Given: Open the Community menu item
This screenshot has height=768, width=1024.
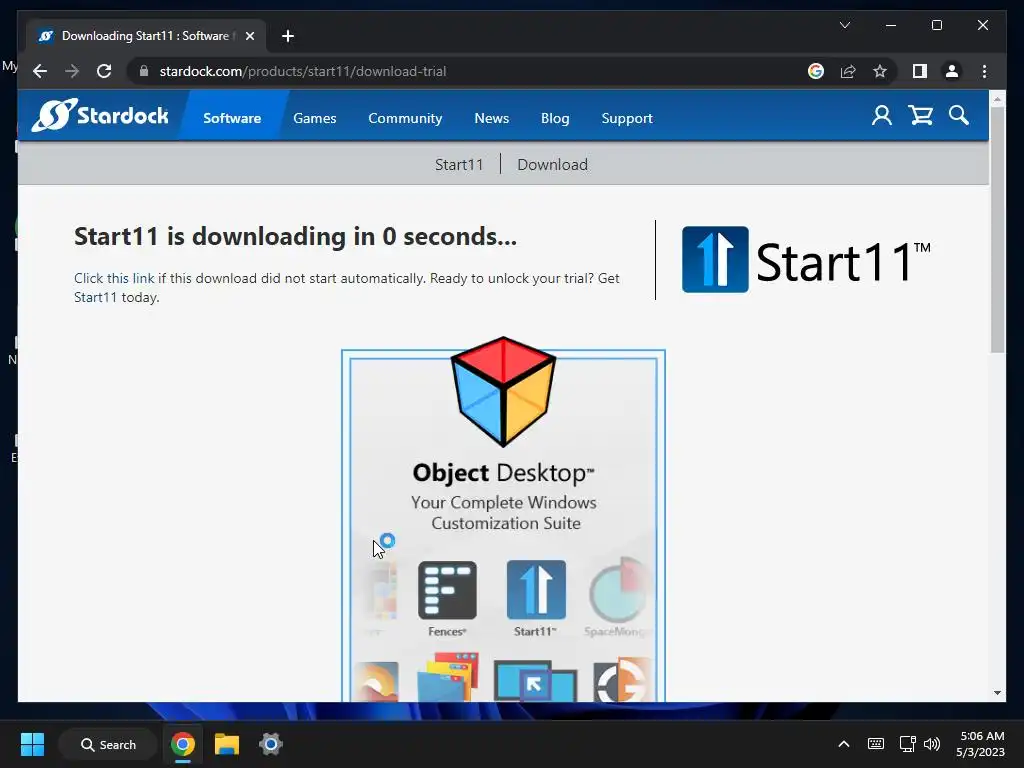Looking at the screenshot, I should click(x=405, y=118).
